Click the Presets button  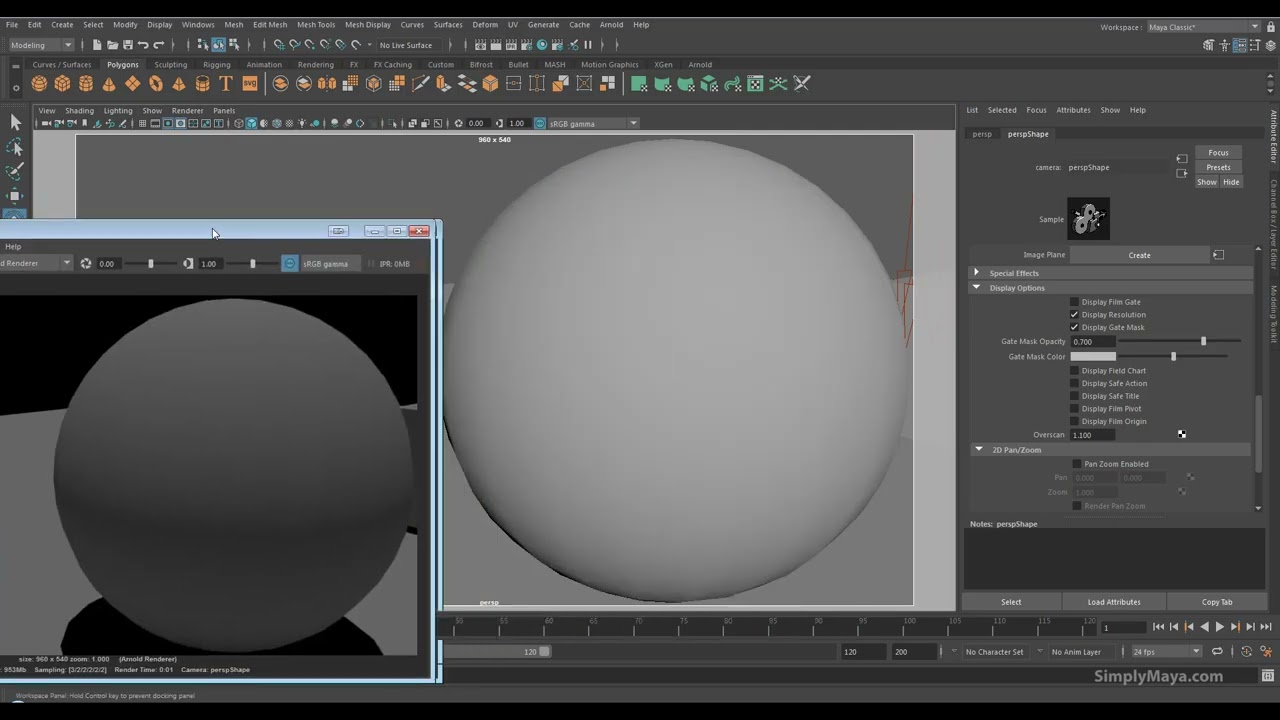click(x=1218, y=167)
